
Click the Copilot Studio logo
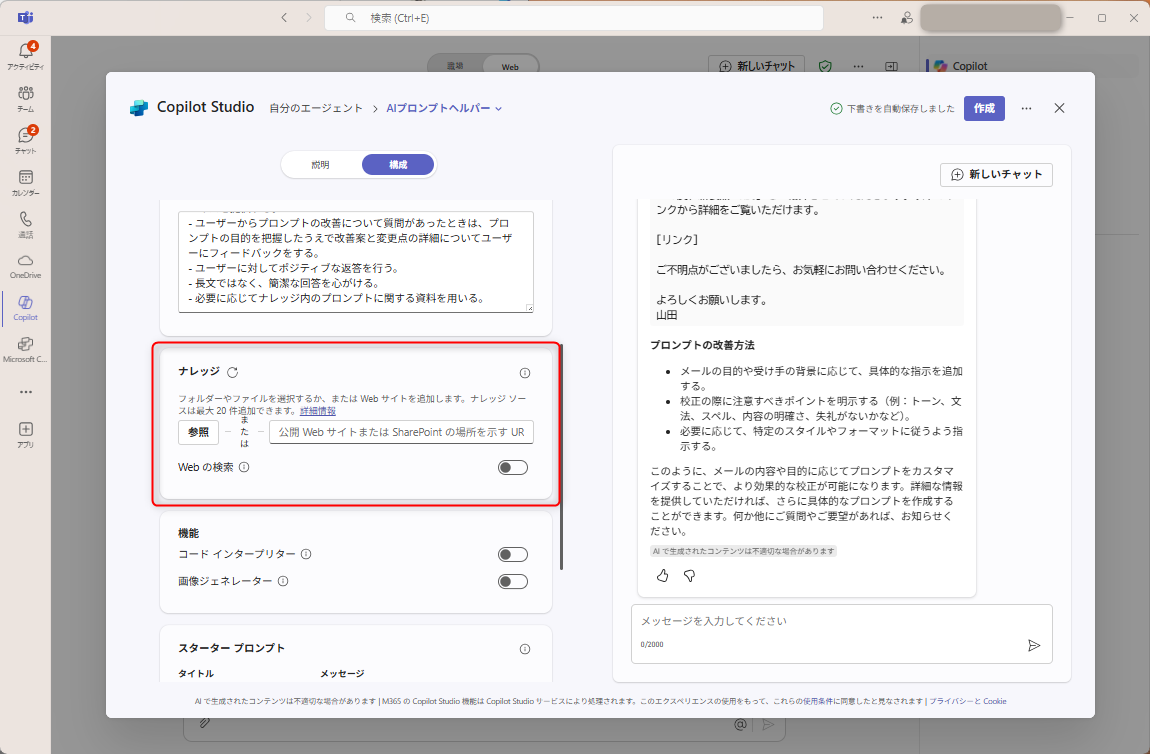139,108
